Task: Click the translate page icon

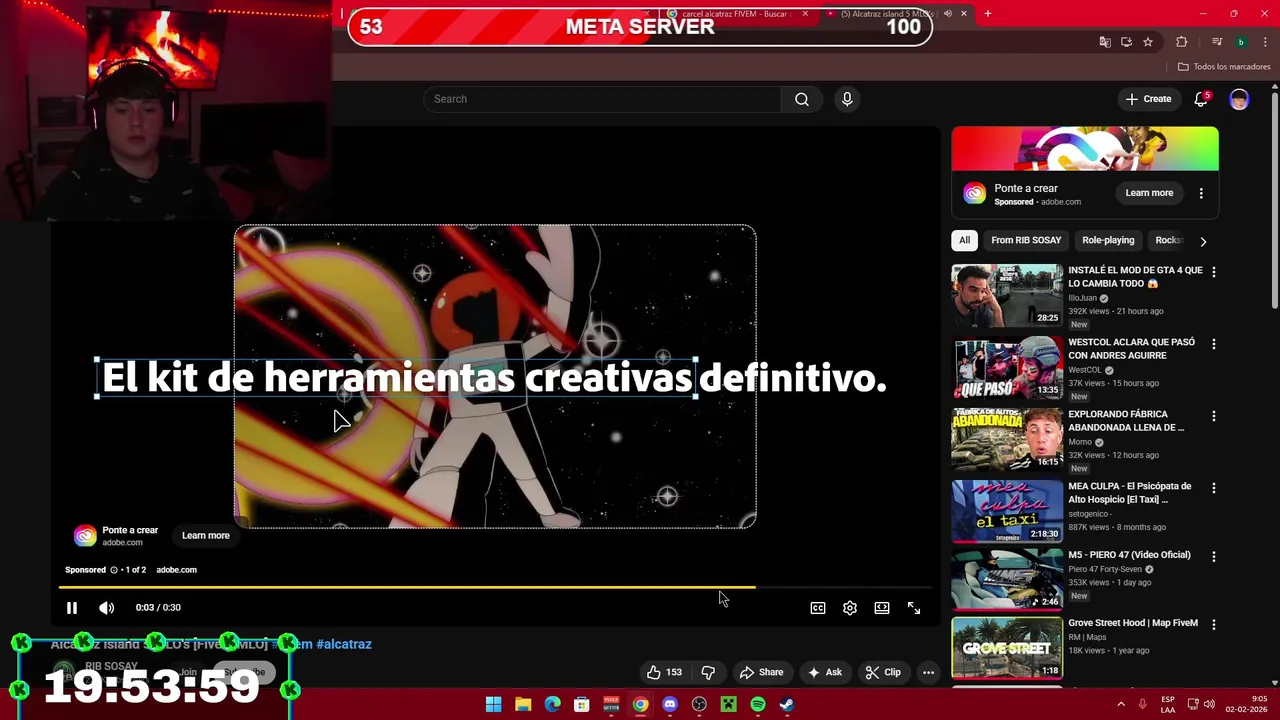Action: [x=1105, y=42]
